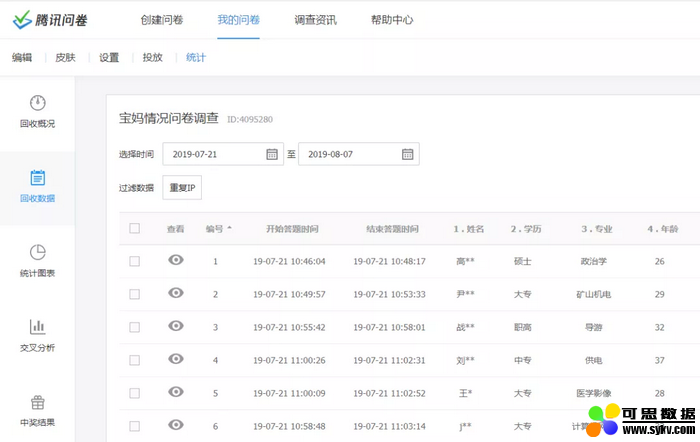Image resolution: width=700 pixels, height=442 pixels.
Task: Tick the select-all checkbox in table header
Action: 134,228
